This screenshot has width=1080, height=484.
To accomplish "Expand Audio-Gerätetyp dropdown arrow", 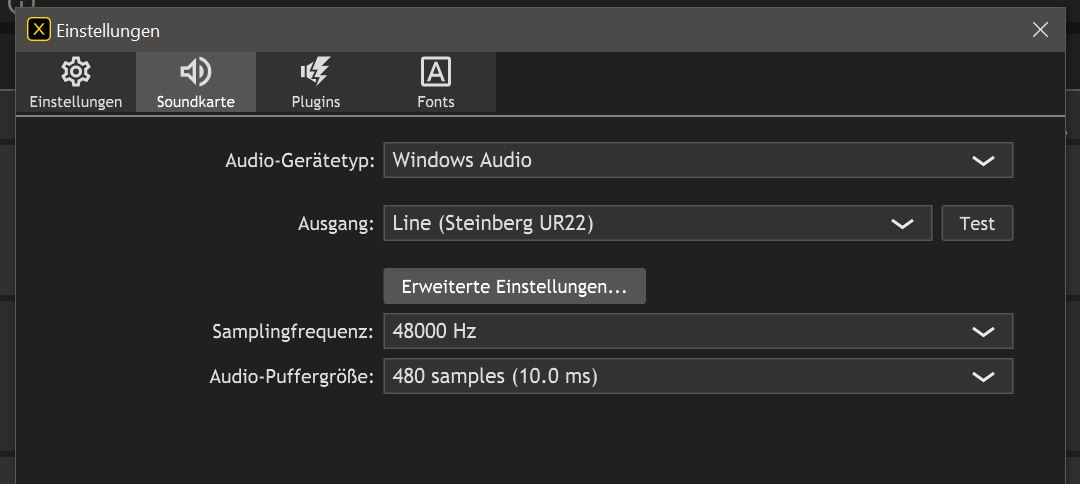I will coord(983,160).
